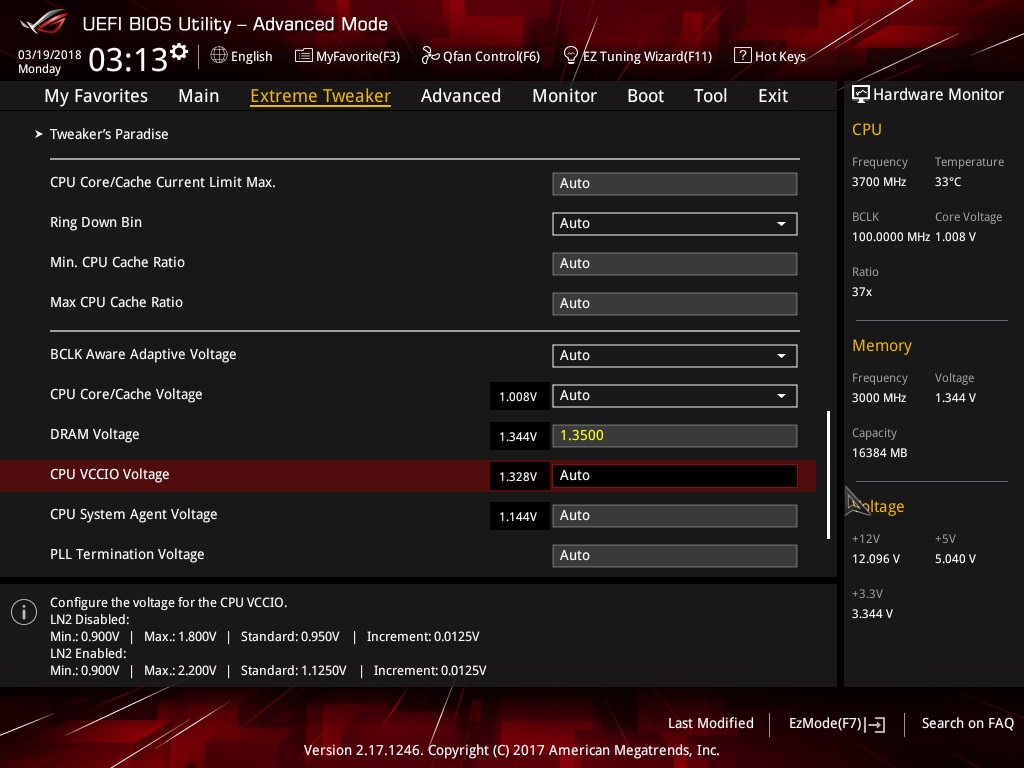Open the Monitor tab
1024x768 pixels.
point(564,95)
